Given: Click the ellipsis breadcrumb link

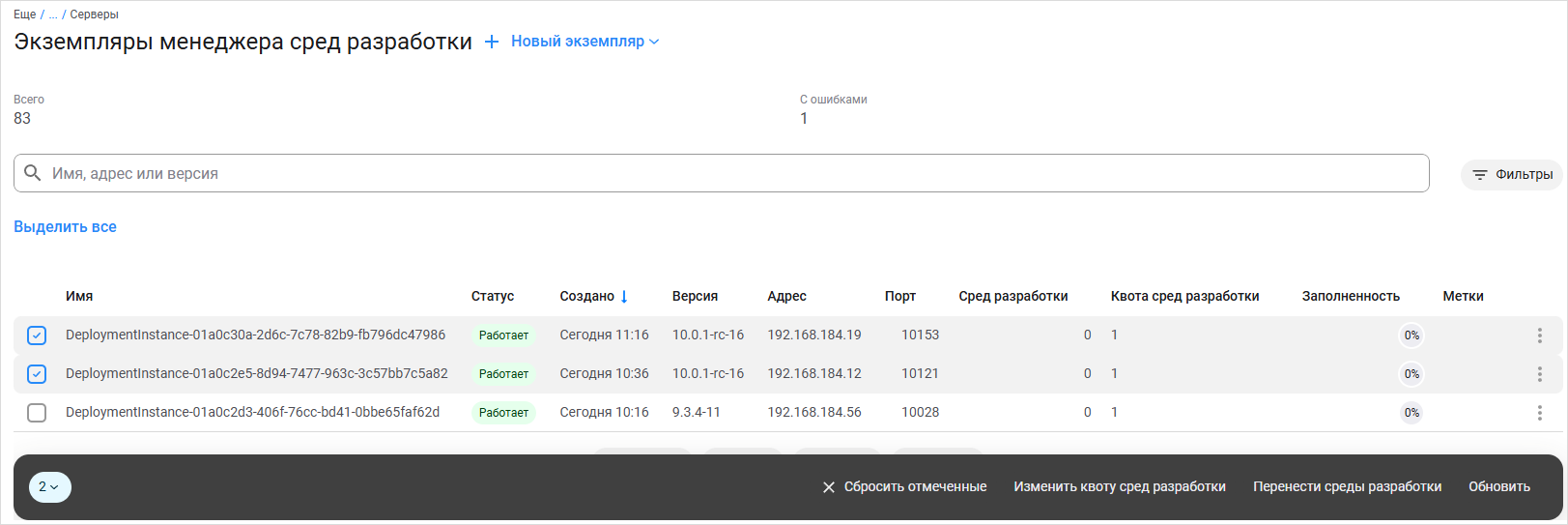Looking at the screenshot, I should tap(53, 15).
